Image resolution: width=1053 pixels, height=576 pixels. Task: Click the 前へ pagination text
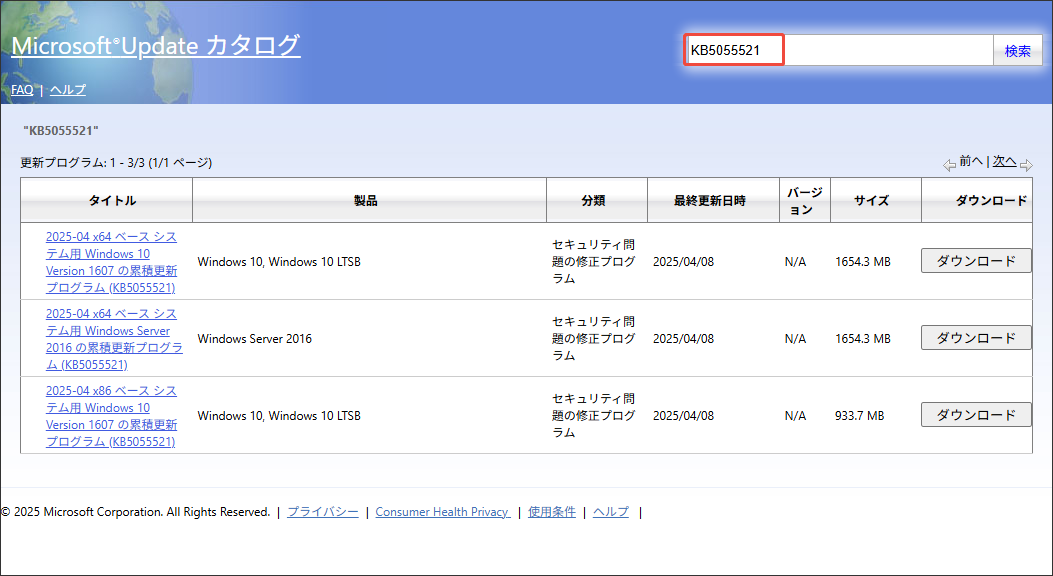tap(970, 161)
